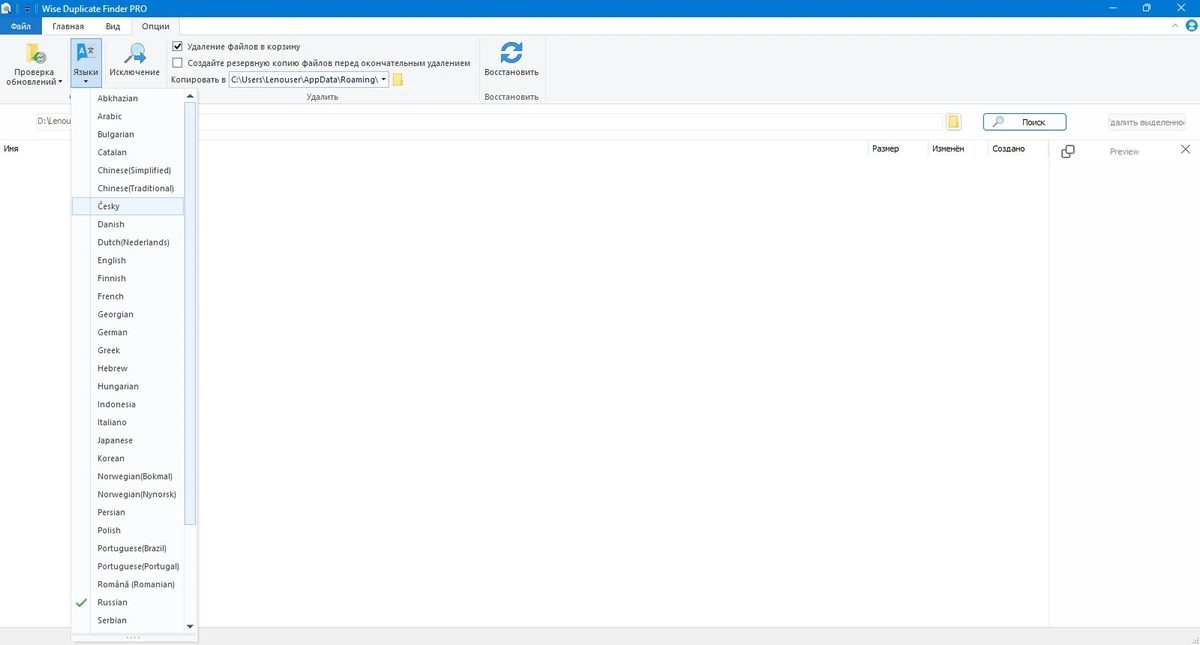
Task: Enable Создайте резервную копию файлов checkbox
Action: click(178, 62)
